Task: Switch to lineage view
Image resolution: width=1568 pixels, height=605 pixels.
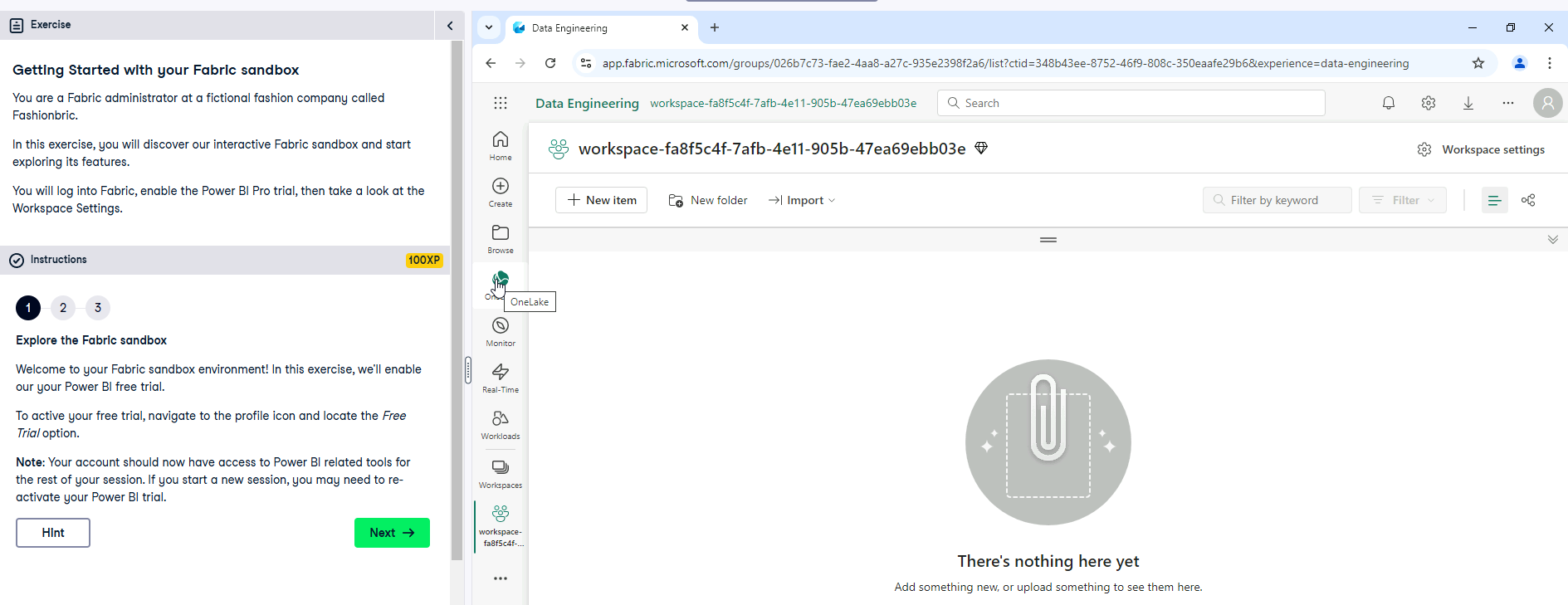Action: click(x=1528, y=200)
